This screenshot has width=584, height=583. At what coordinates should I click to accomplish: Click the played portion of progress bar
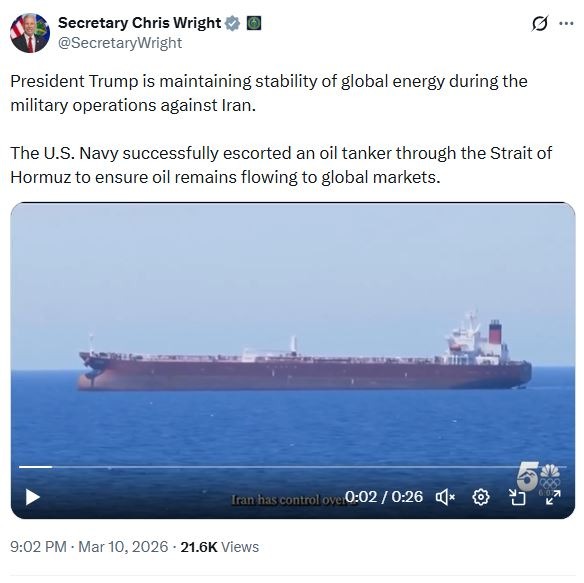point(35,467)
